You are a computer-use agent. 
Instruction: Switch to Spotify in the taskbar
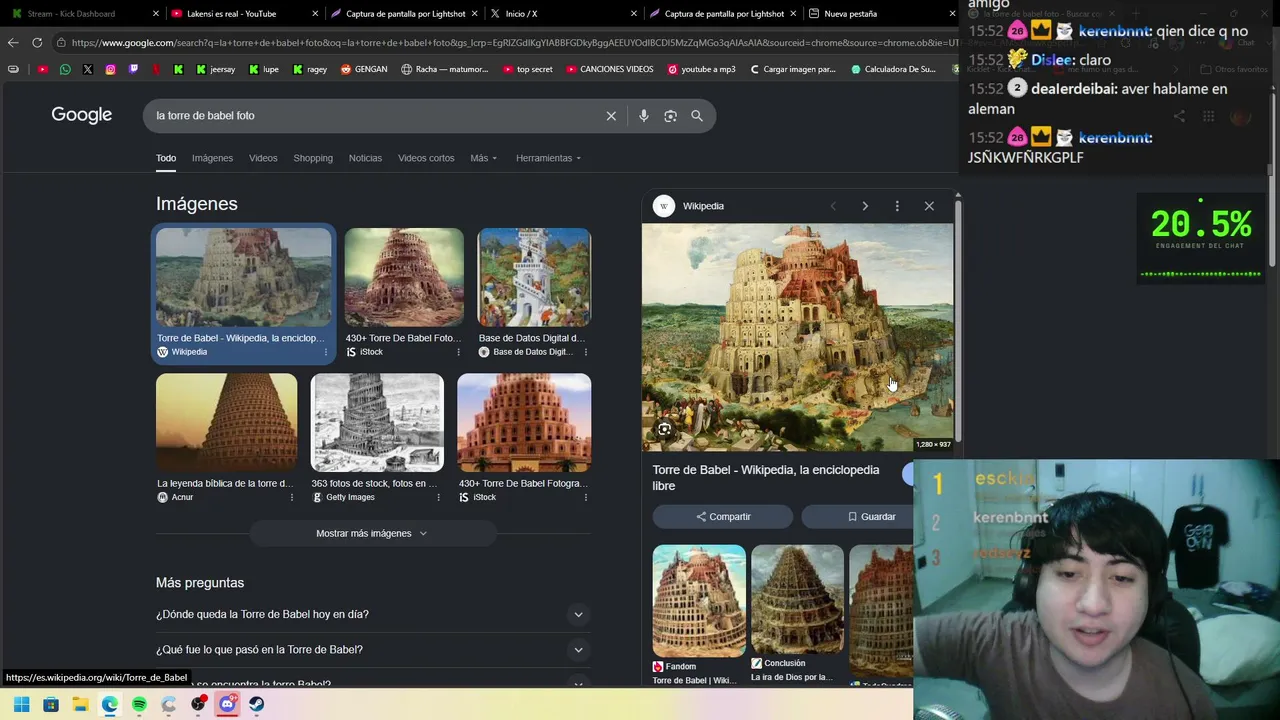139,704
